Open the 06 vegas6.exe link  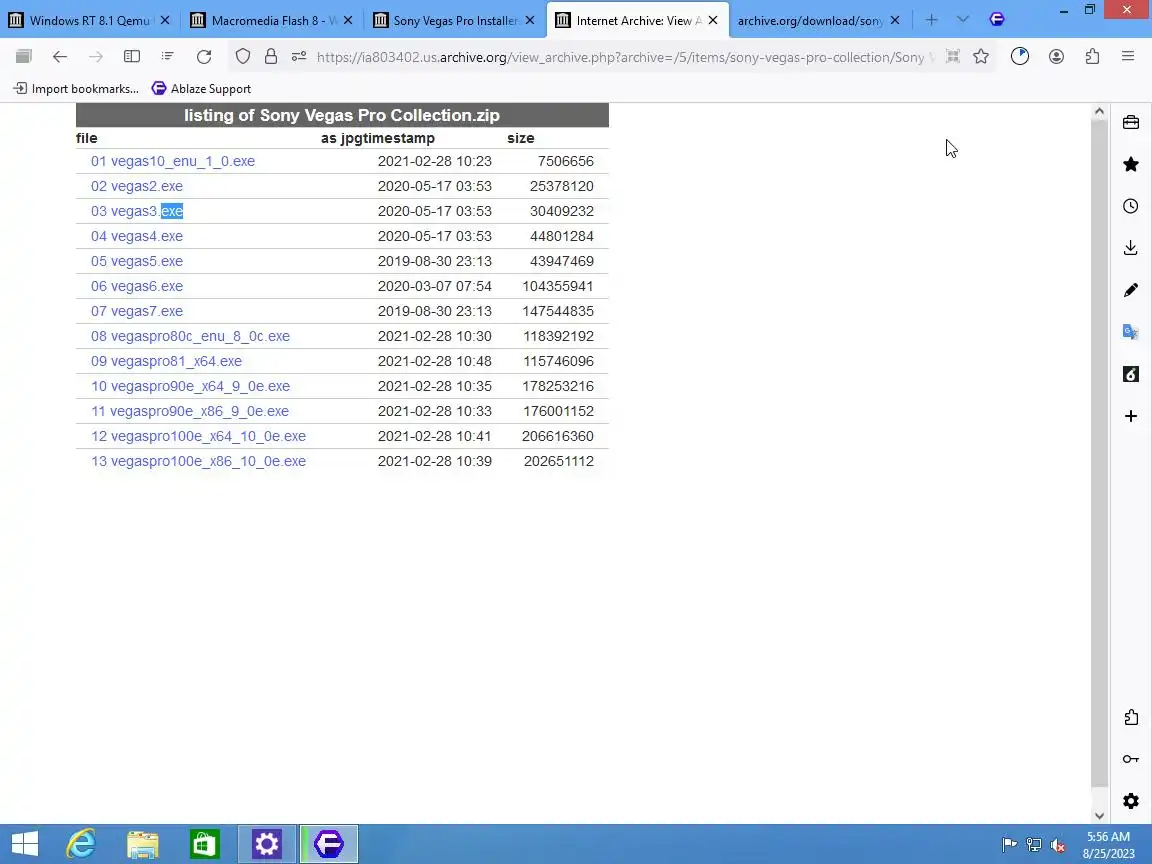pyautogui.click(x=137, y=286)
